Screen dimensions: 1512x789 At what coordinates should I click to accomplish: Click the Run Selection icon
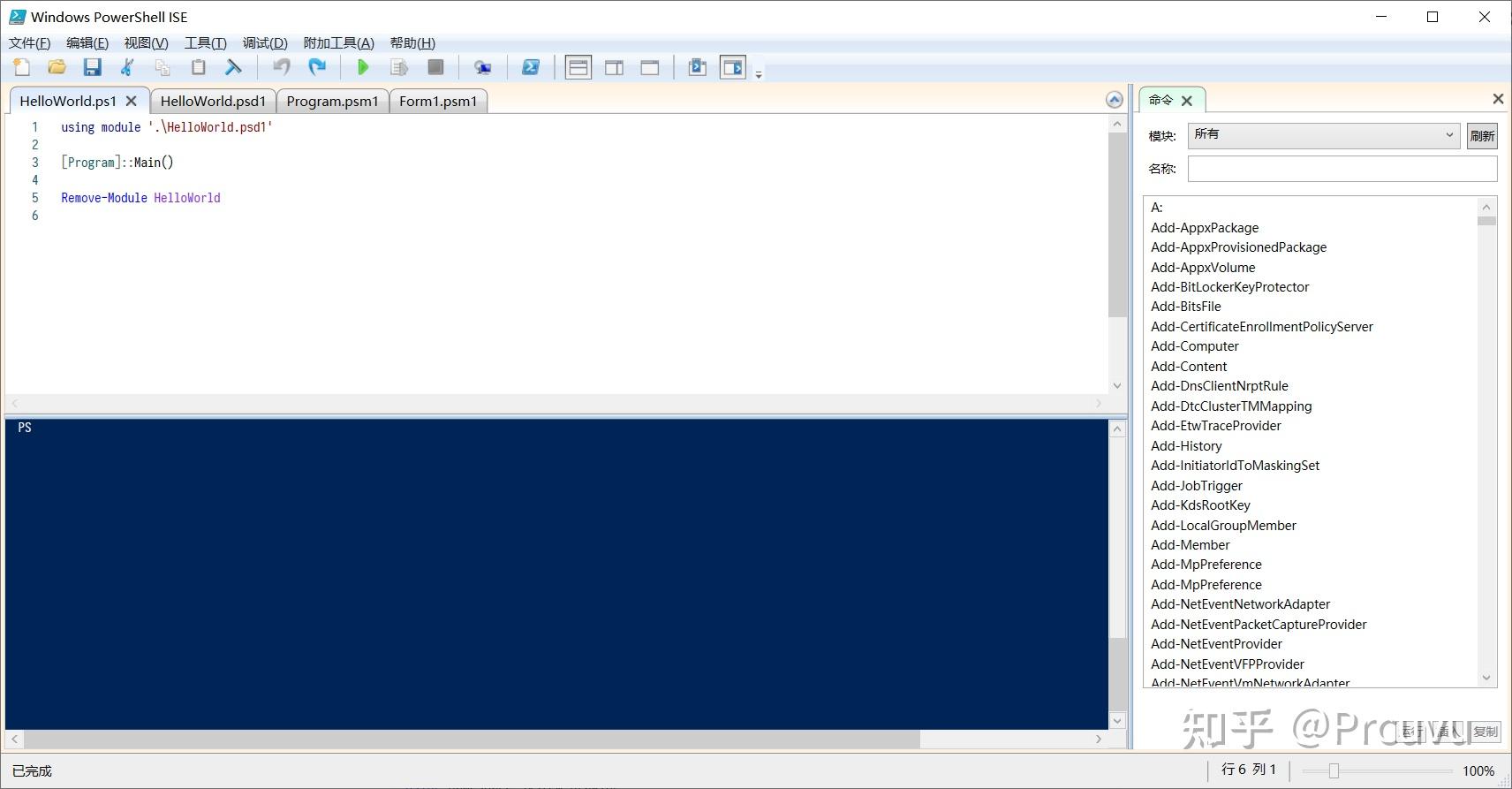(x=399, y=67)
